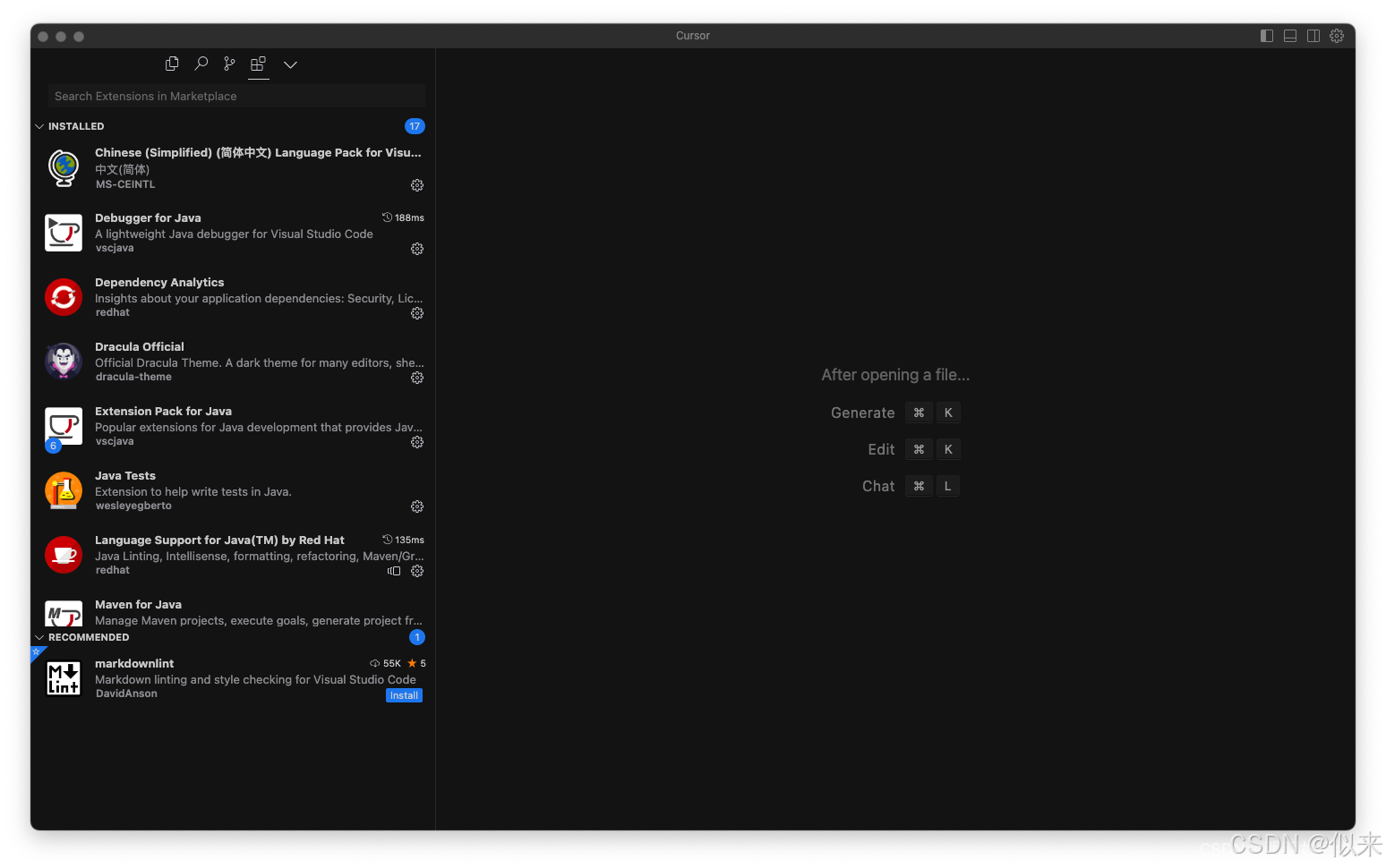Click the Chinese Language Pack globe icon
This screenshot has width=1386, height=868.
coord(64,168)
